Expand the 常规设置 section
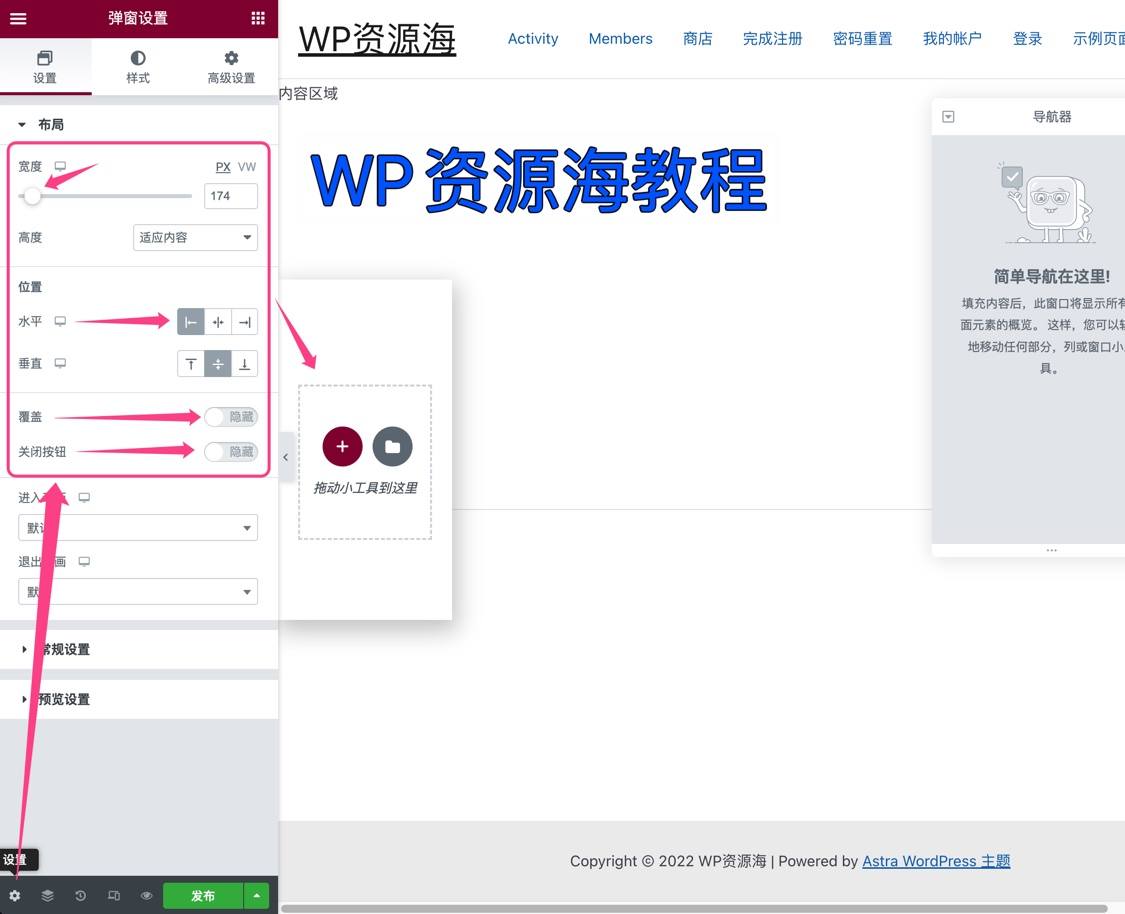Image resolution: width=1125 pixels, height=914 pixels. (138, 649)
